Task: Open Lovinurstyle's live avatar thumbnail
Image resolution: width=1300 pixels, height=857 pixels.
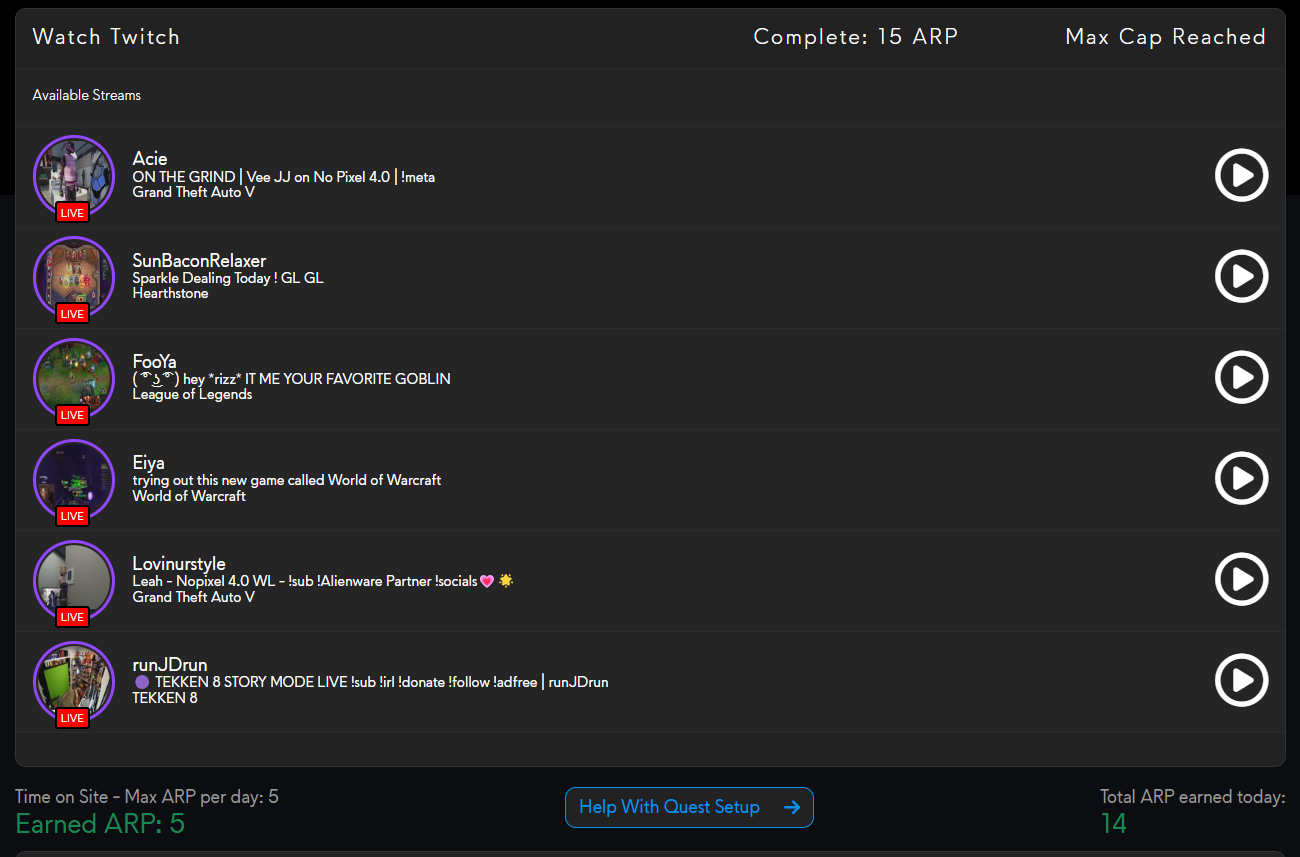Action: [74, 580]
